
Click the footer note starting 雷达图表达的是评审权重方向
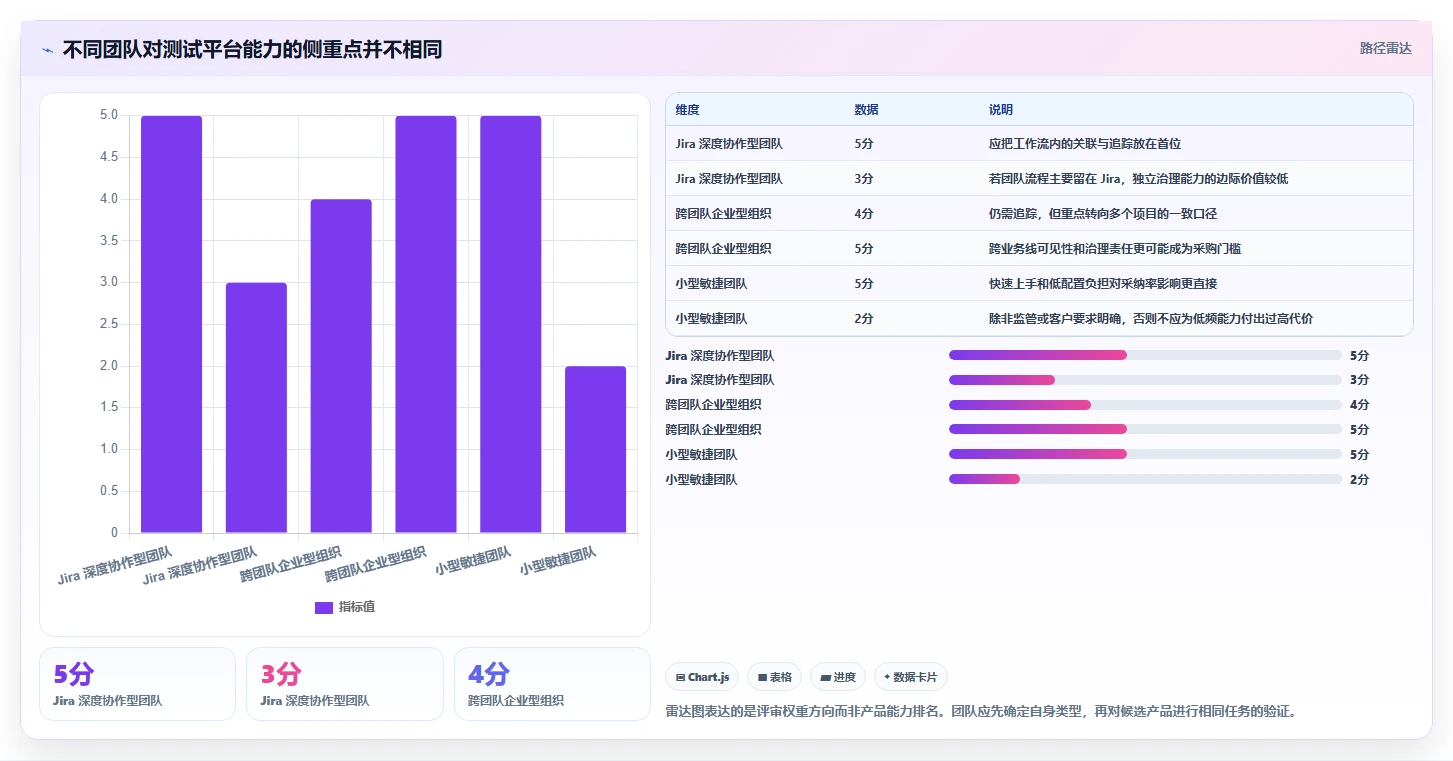click(x=981, y=712)
